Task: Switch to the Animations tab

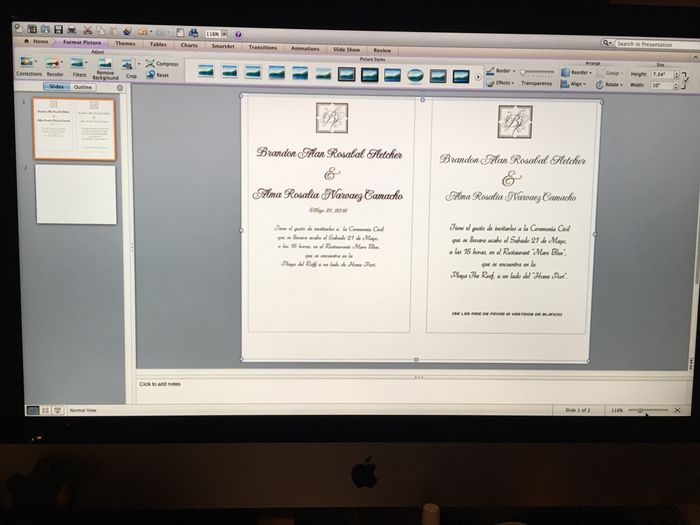Action: 305,48
